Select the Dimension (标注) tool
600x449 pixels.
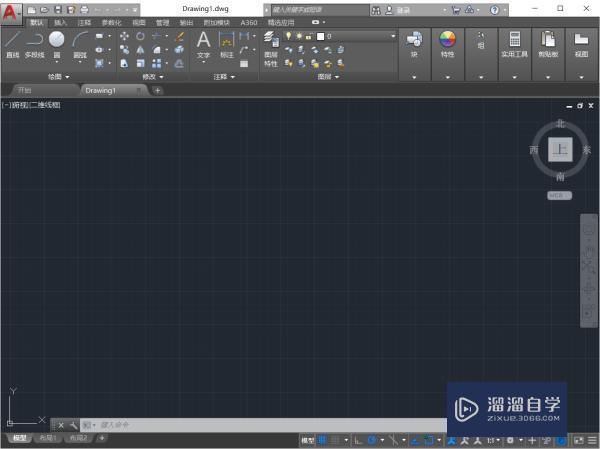(x=227, y=44)
